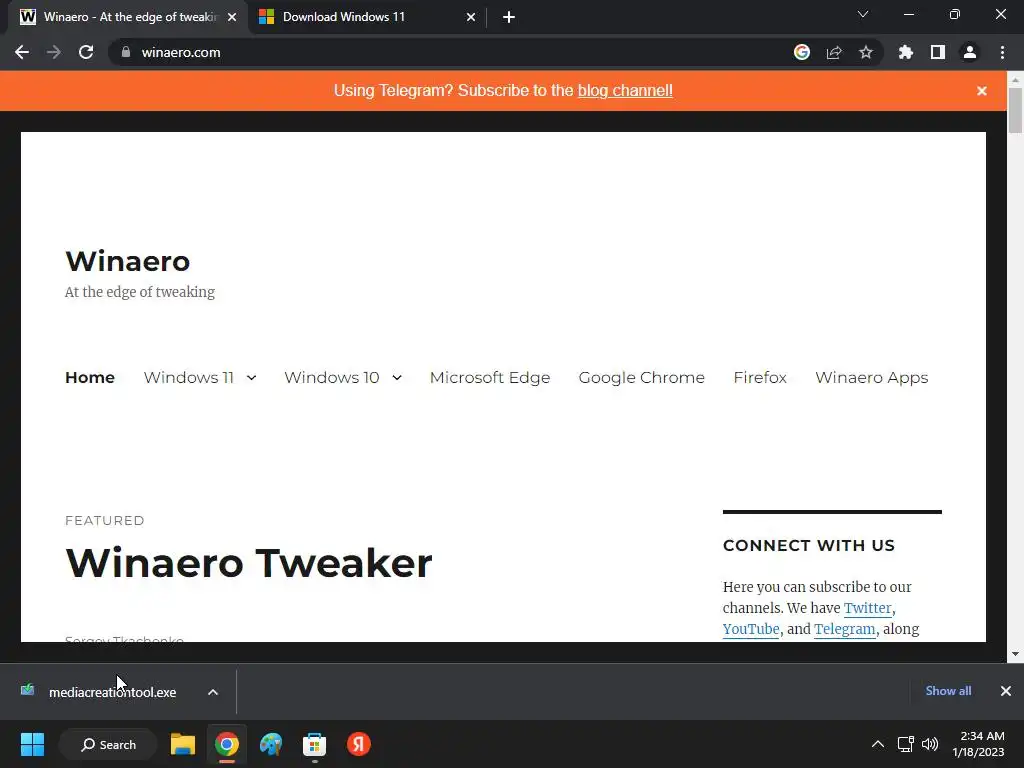1024x768 pixels.
Task: Click At the edge of tweaking tagline
Action: point(140,292)
